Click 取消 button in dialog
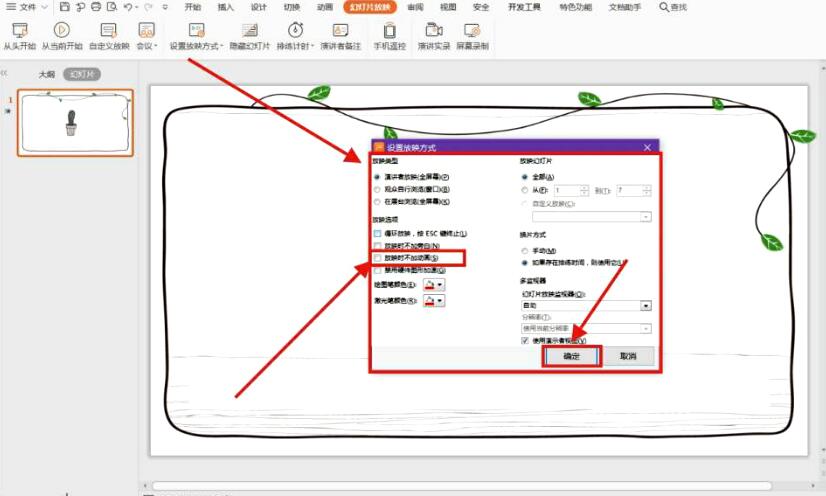Image resolution: width=826 pixels, height=496 pixels. (628, 356)
